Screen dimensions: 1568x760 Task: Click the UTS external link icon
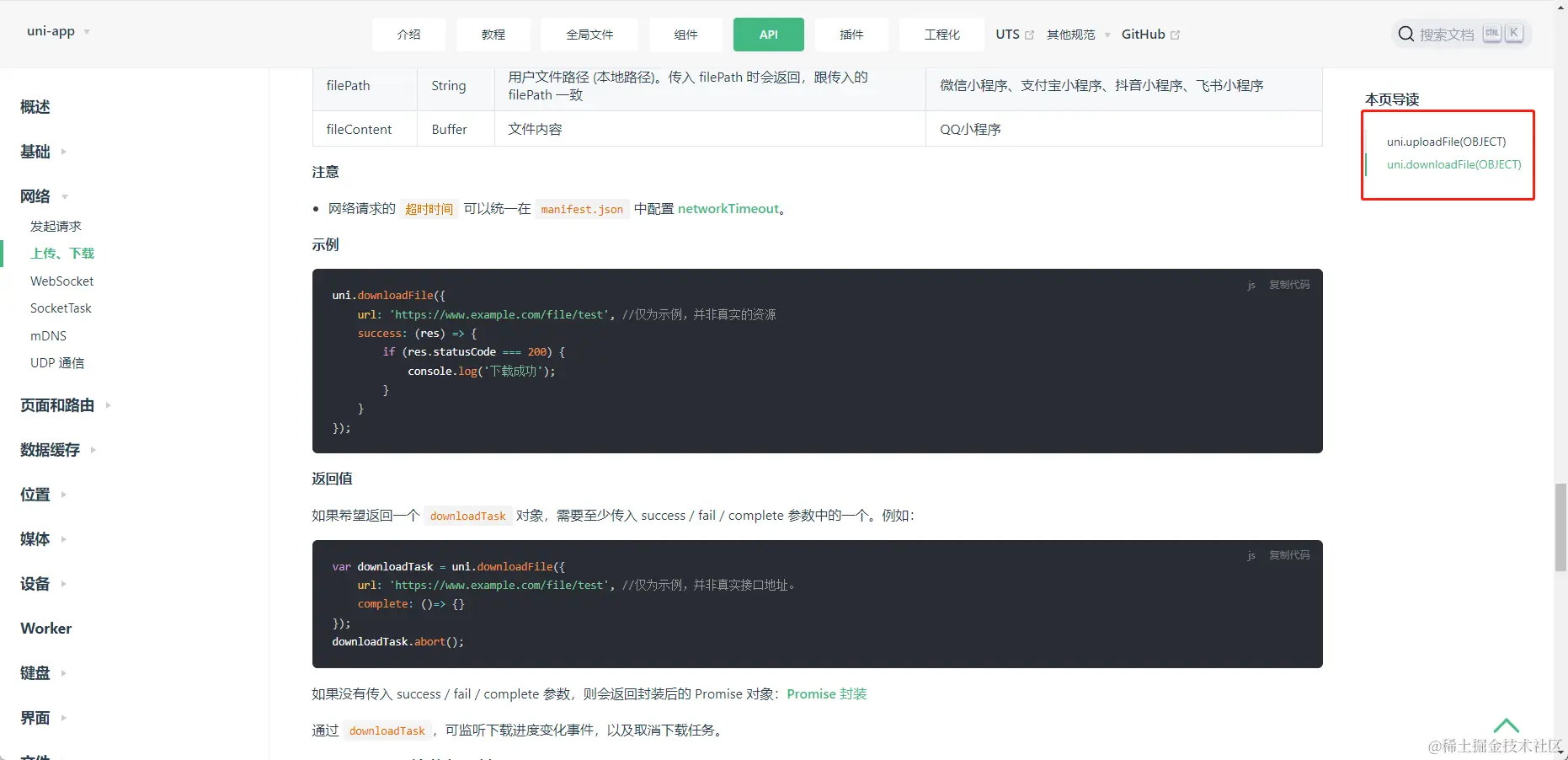click(x=1029, y=35)
